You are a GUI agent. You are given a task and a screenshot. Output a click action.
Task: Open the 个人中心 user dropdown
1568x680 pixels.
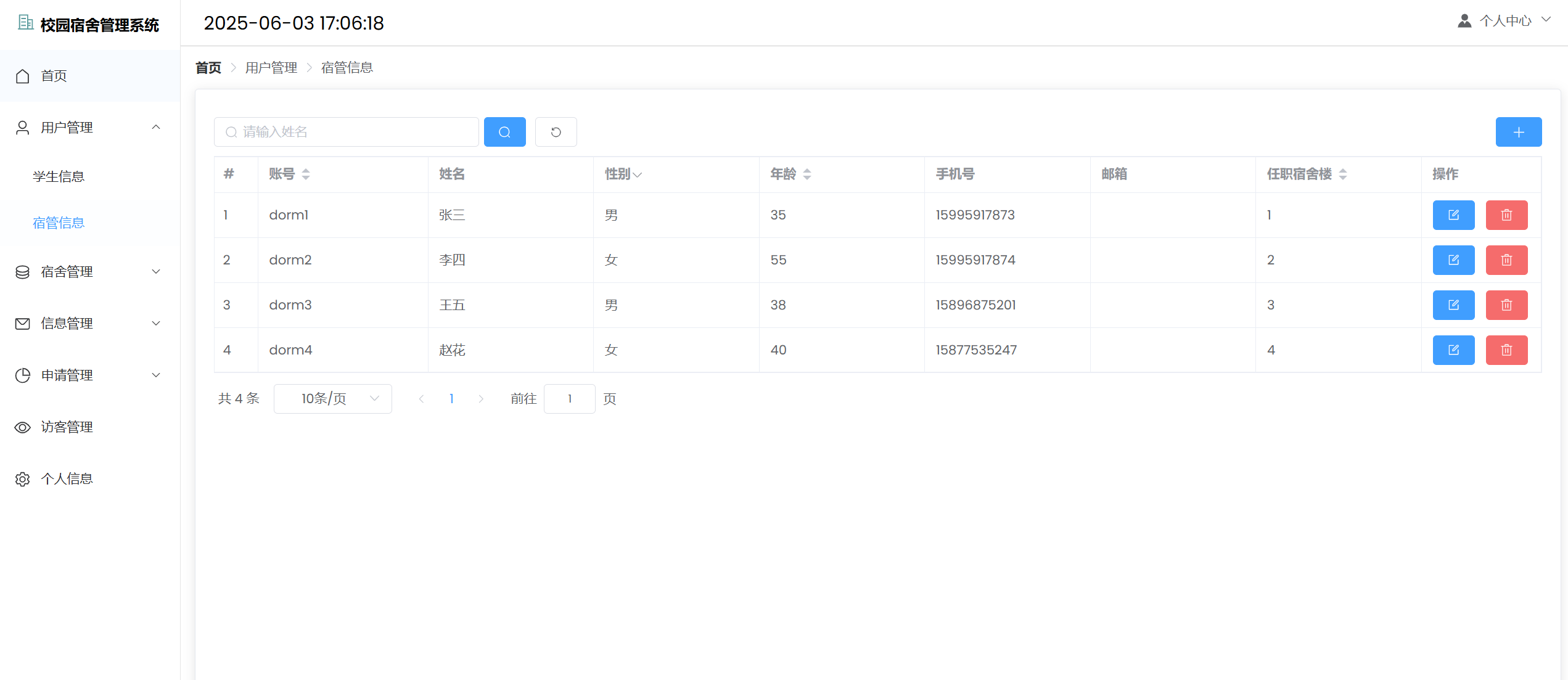(x=1504, y=21)
